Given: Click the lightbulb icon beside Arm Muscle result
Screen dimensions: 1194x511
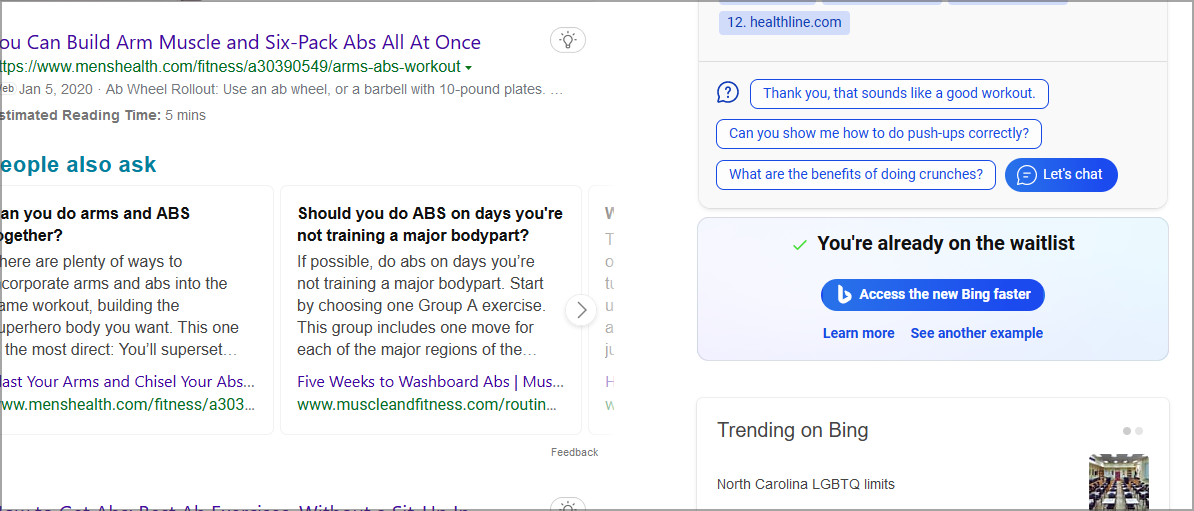Looking at the screenshot, I should pyautogui.click(x=567, y=40).
